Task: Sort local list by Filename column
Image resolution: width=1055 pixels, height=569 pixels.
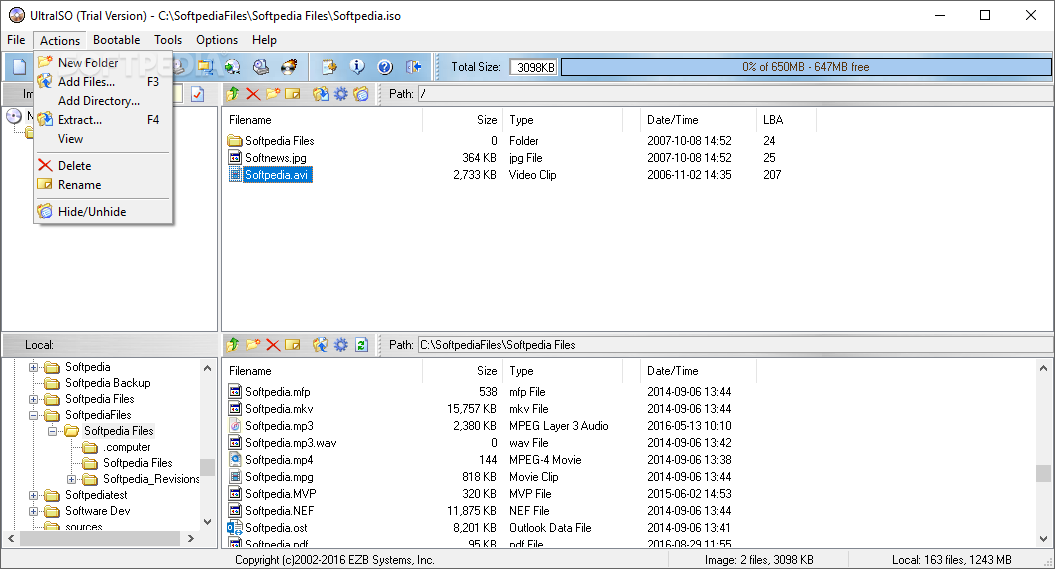Action: tap(322, 371)
